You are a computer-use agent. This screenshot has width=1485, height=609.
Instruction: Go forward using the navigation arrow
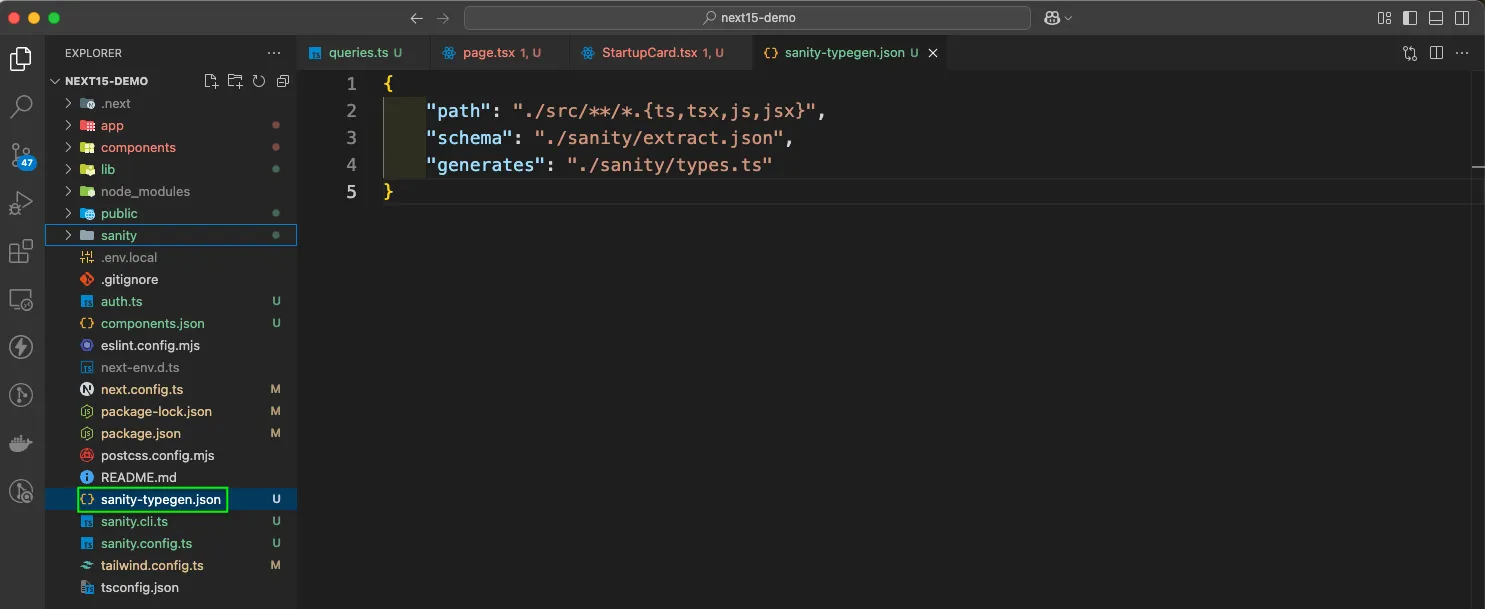443,18
